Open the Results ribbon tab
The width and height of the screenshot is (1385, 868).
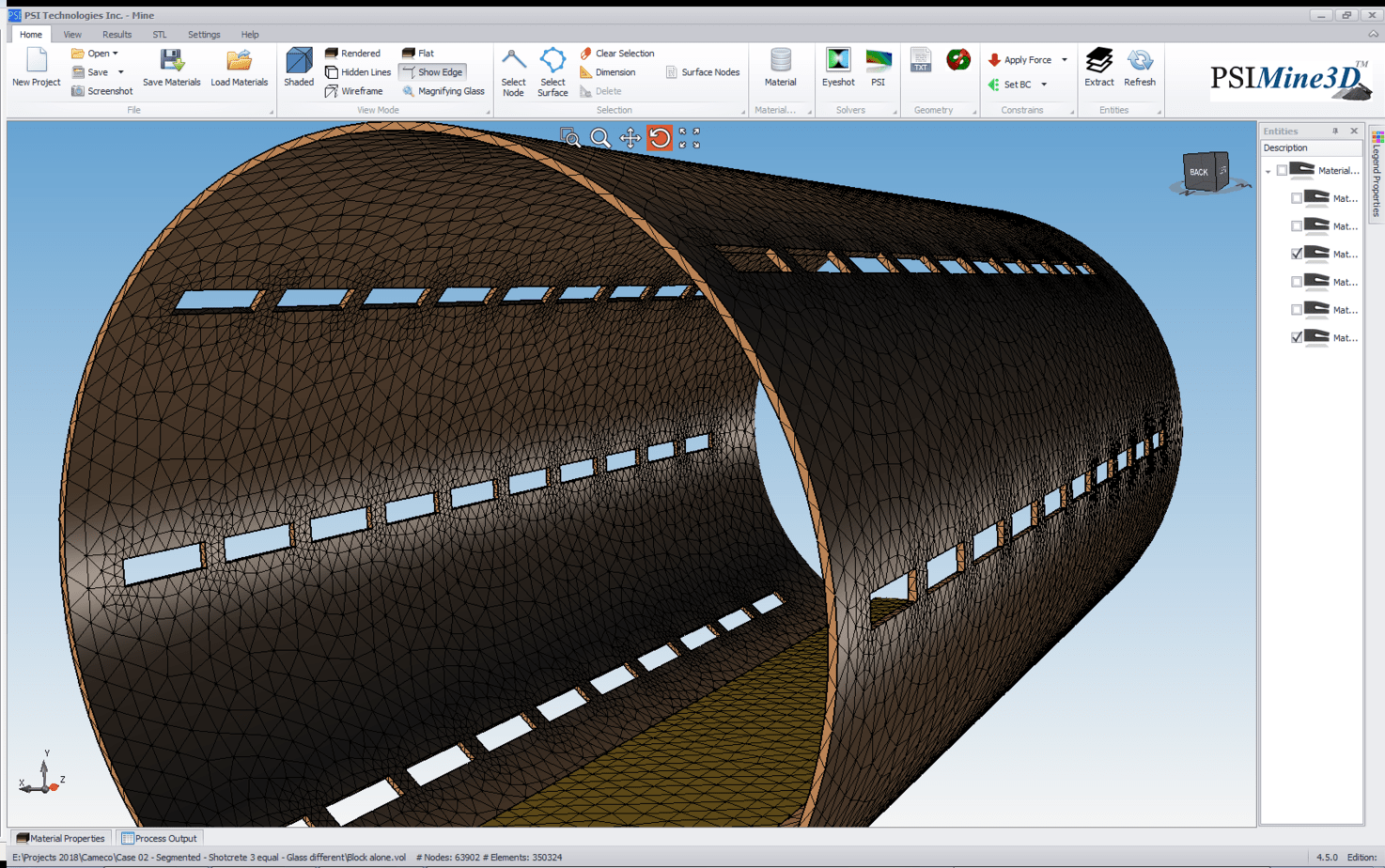pyautogui.click(x=117, y=35)
